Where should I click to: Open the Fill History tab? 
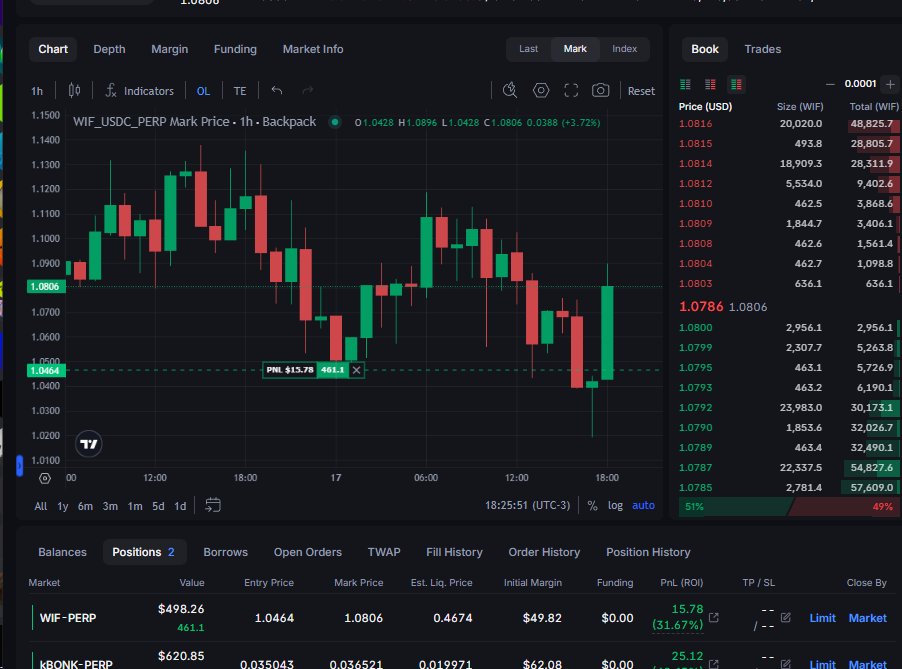[454, 552]
